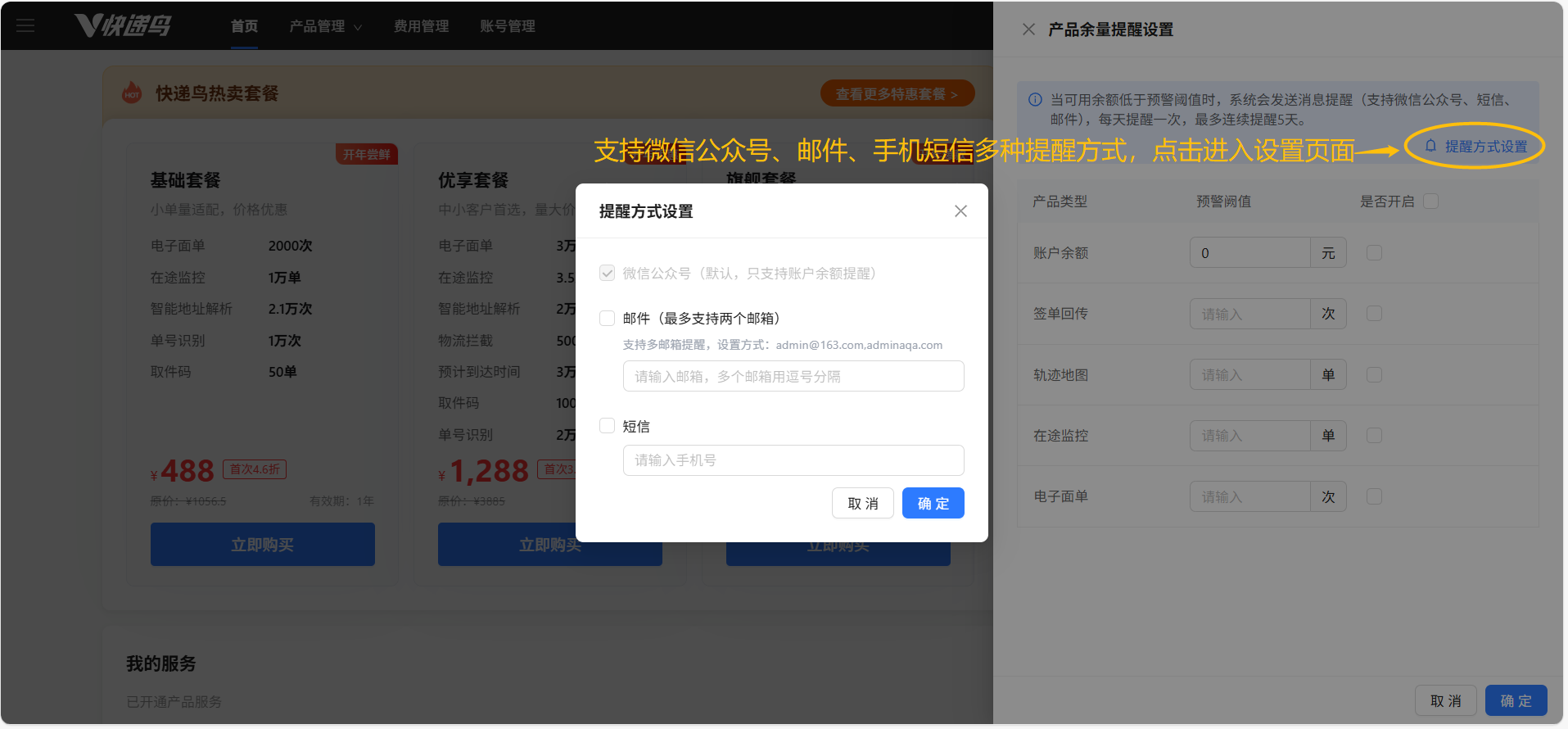Click the 签单回传 threshold input
Viewport: 1568px width, 729px height.
(1249, 315)
